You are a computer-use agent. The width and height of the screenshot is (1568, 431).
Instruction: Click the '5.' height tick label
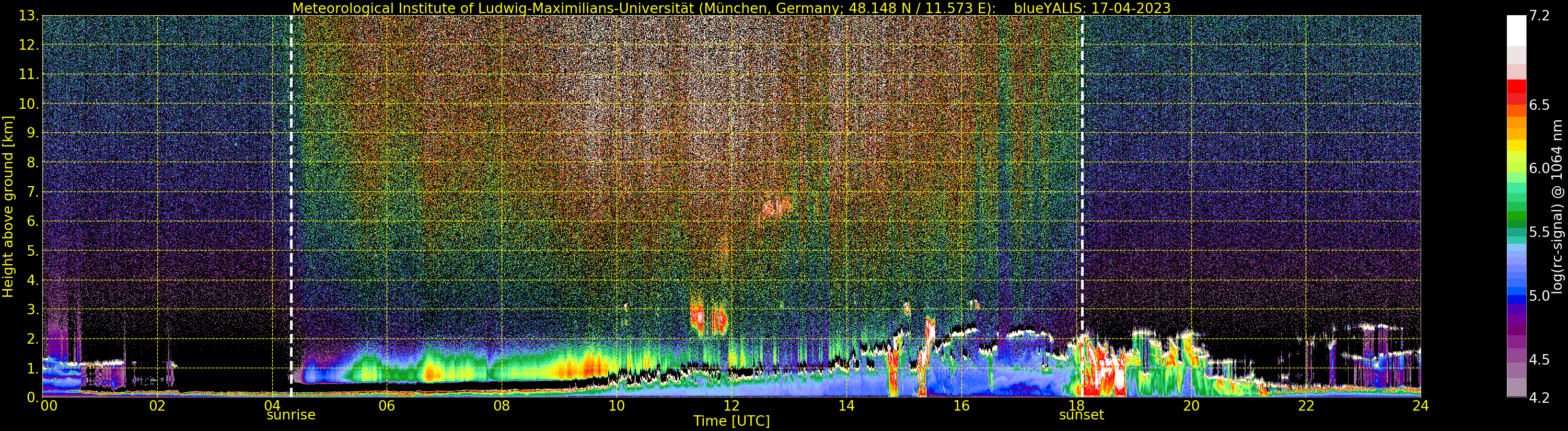click(x=32, y=251)
